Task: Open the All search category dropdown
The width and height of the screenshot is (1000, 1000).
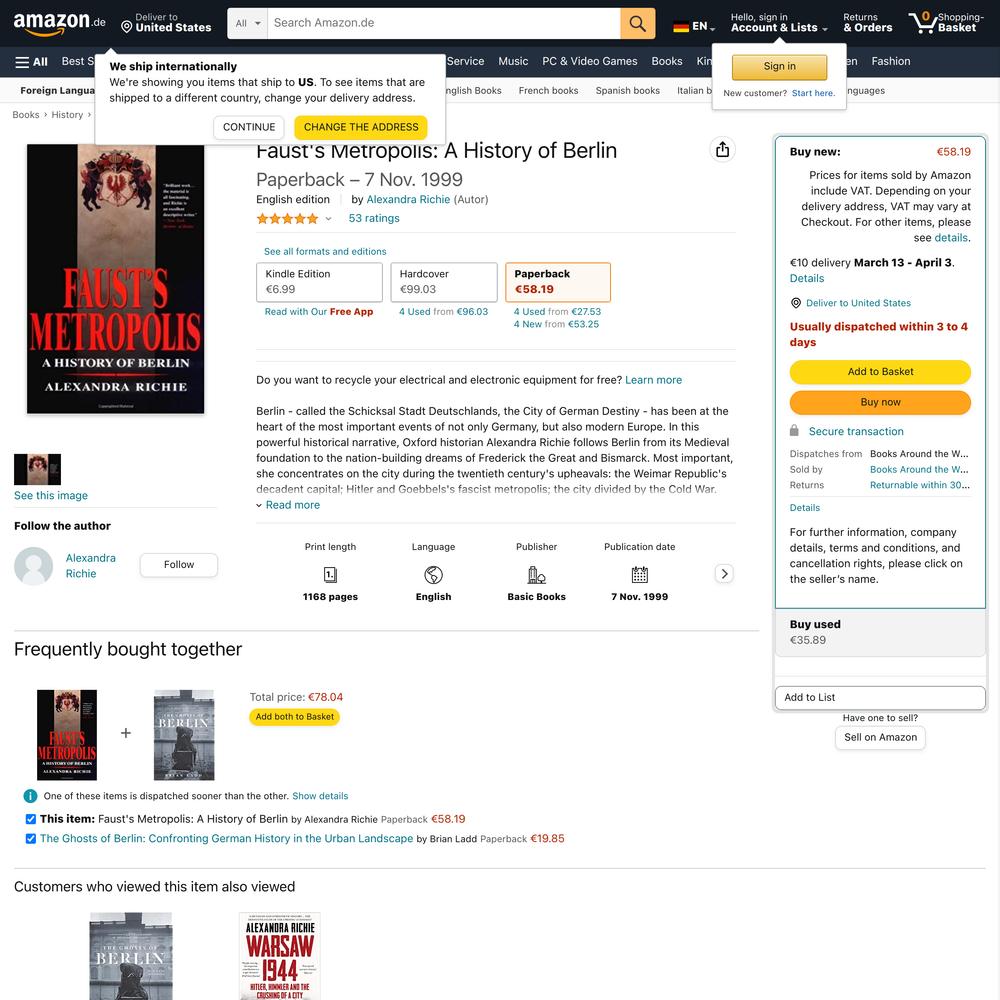Action: [247, 24]
